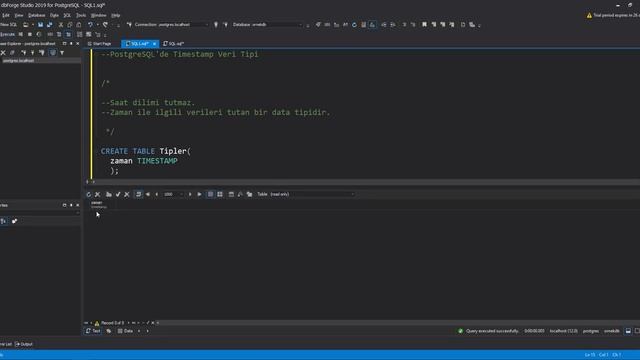Viewport: 640px width, 360px height.
Task: Open Database Explorer window position menu
Action: (64, 44)
